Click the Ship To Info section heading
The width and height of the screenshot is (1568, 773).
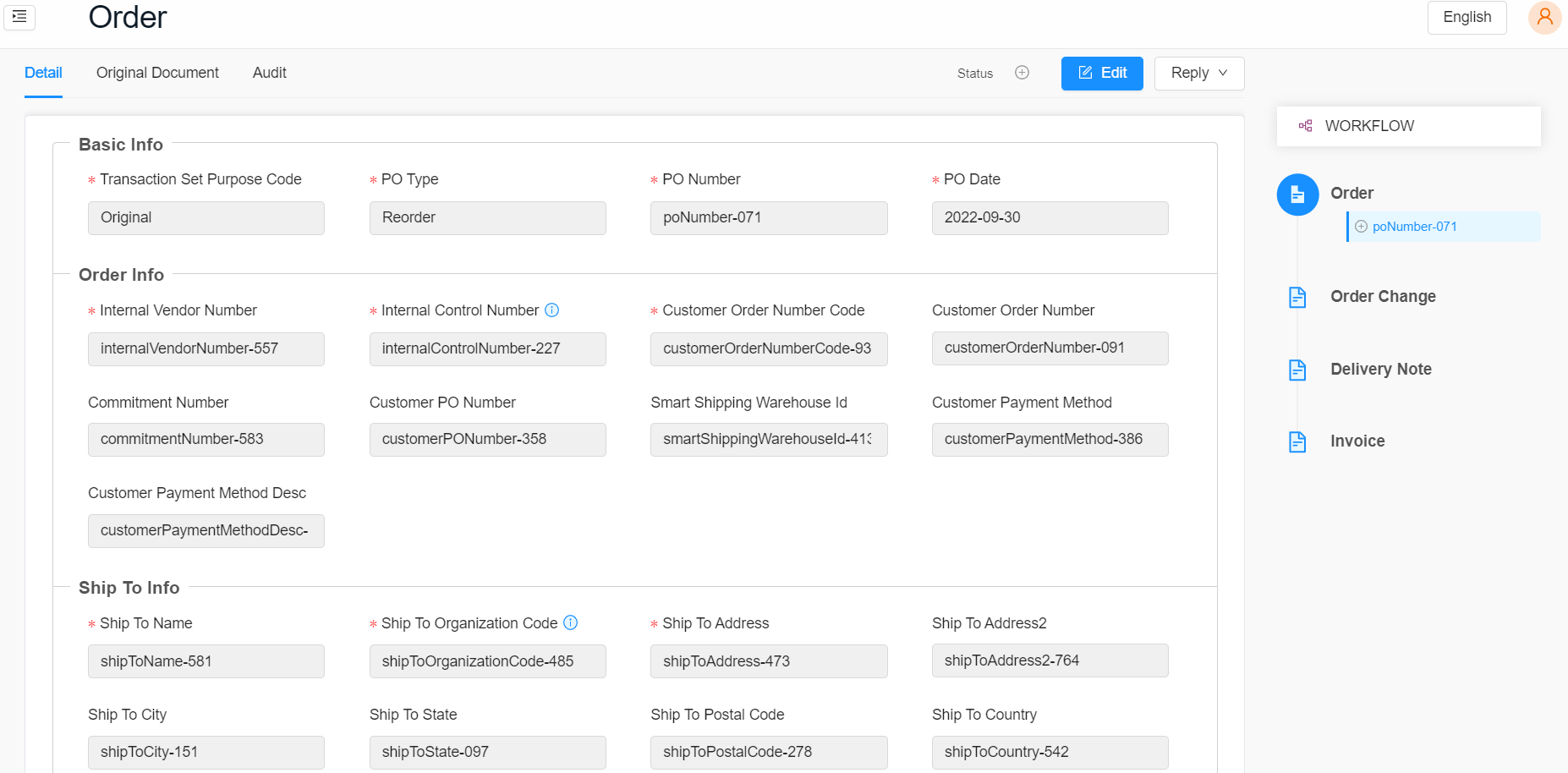coord(129,588)
